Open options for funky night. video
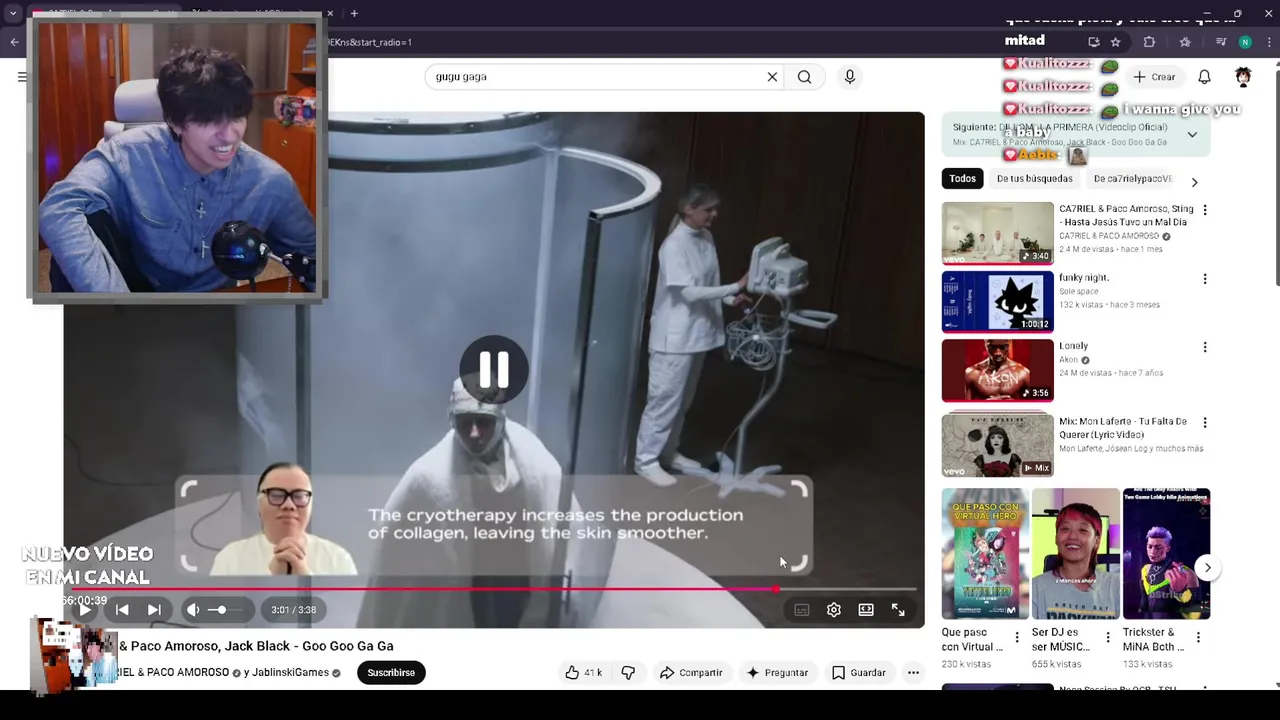The width and height of the screenshot is (1280, 720). [x=1205, y=279]
